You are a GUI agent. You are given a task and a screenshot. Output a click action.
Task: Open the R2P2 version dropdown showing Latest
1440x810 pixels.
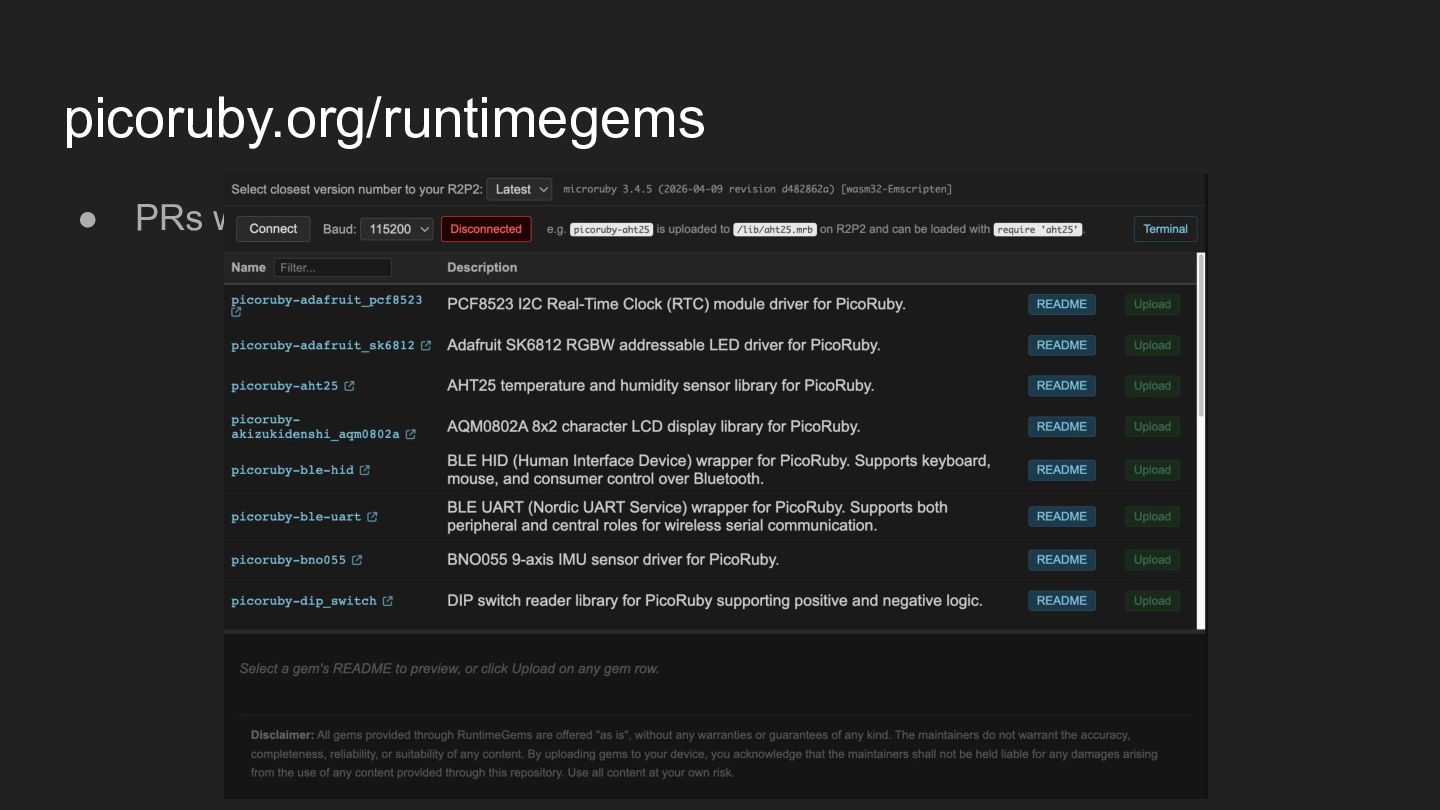point(519,189)
